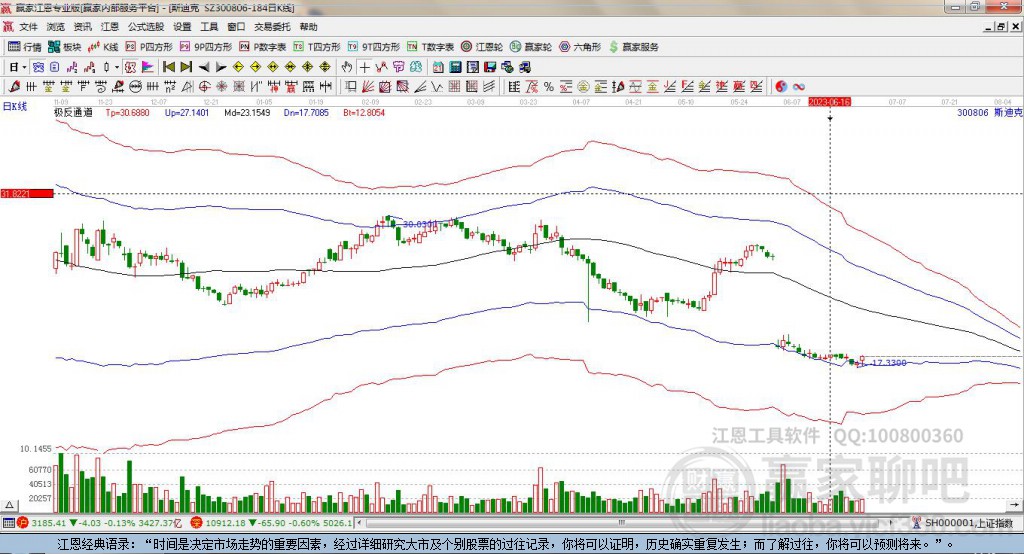
Task: Open the 浏览 menu
Action: pyautogui.click(x=56, y=27)
